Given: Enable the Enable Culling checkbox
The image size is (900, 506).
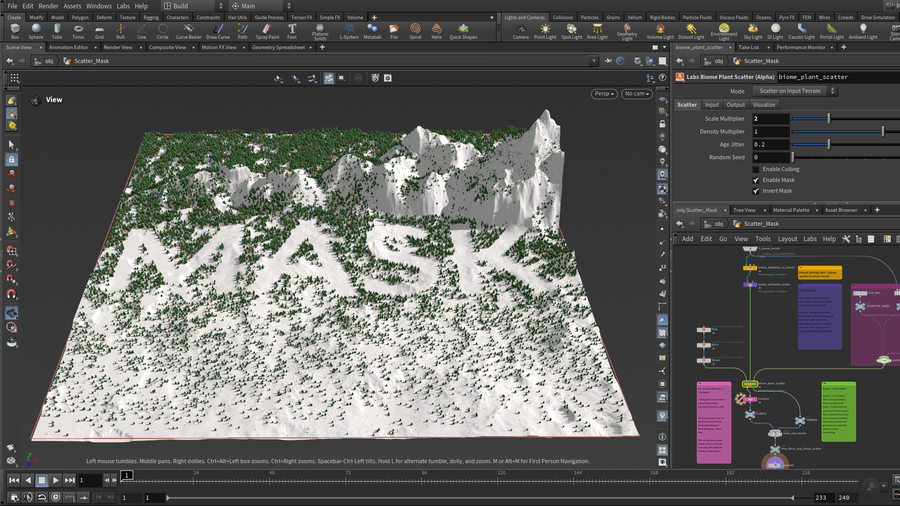Looking at the screenshot, I should (755, 169).
